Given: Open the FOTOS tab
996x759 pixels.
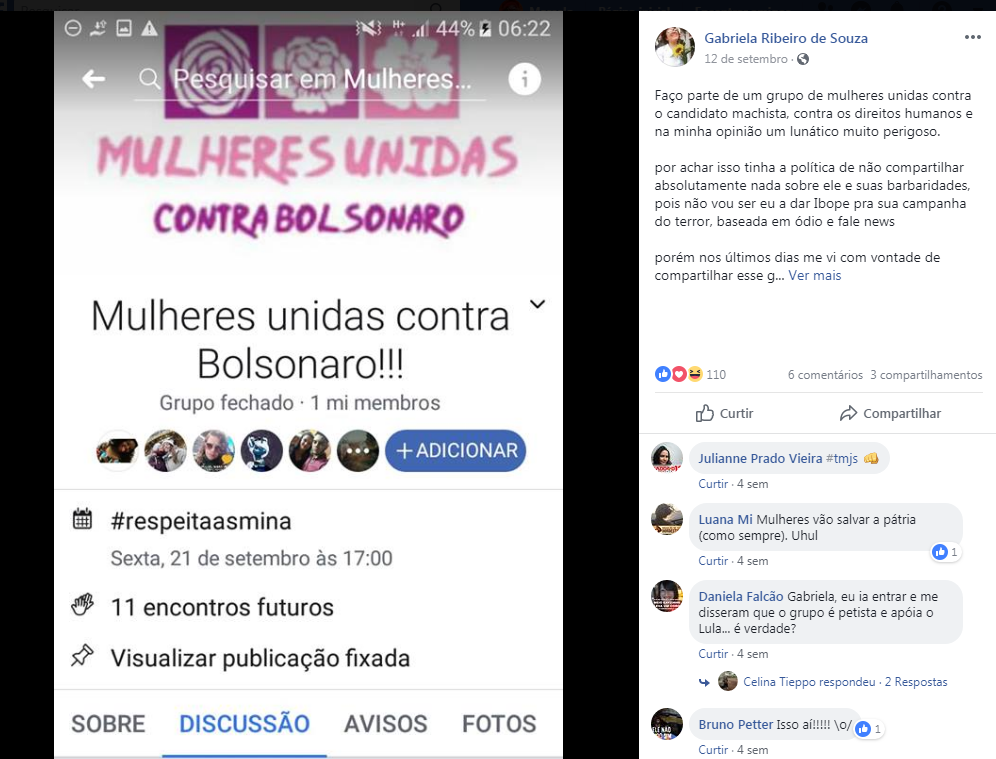Looking at the screenshot, I should [499, 724].
